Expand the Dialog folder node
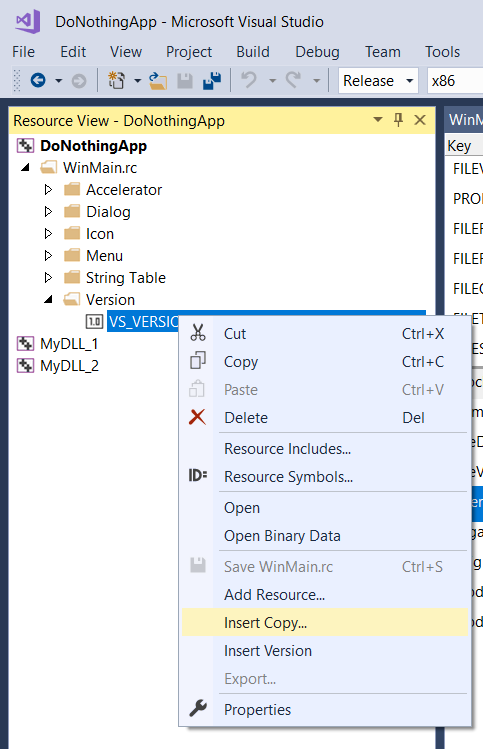 tap(48, 211)
